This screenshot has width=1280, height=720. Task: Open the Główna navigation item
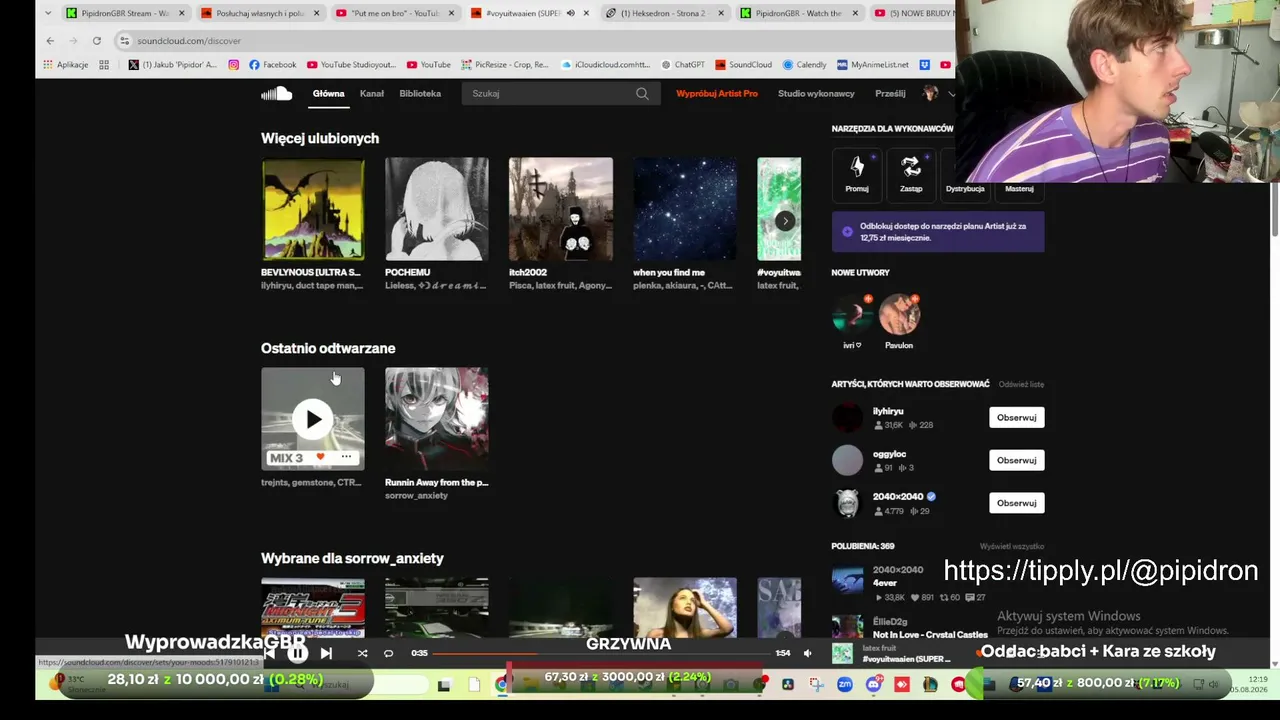click(328, 94)
